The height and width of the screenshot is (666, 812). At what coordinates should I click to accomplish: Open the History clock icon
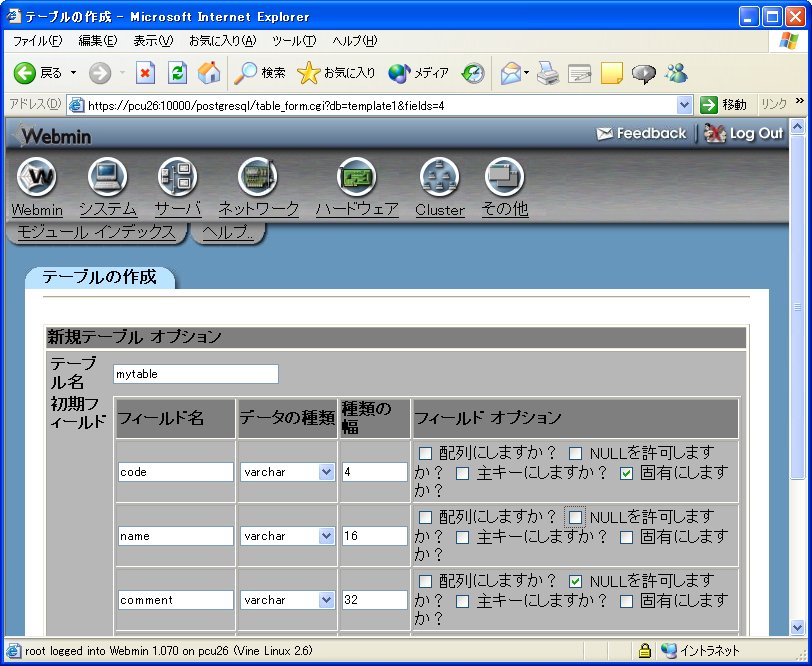(x=473, y=73)
